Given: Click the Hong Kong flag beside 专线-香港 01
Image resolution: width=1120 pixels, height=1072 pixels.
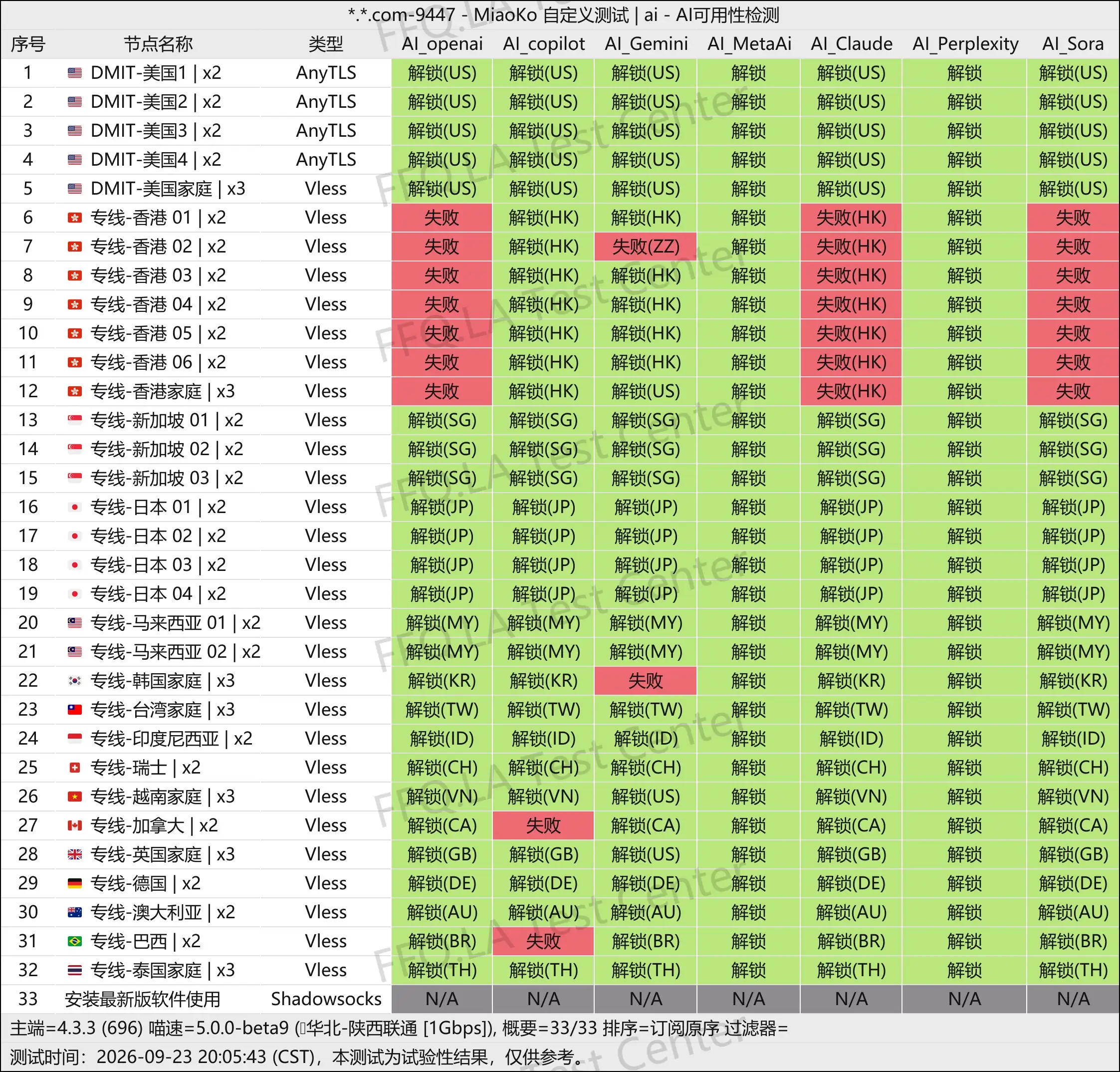Looking at the screenshot, I should pyautogui.click(x=74, y=217).
